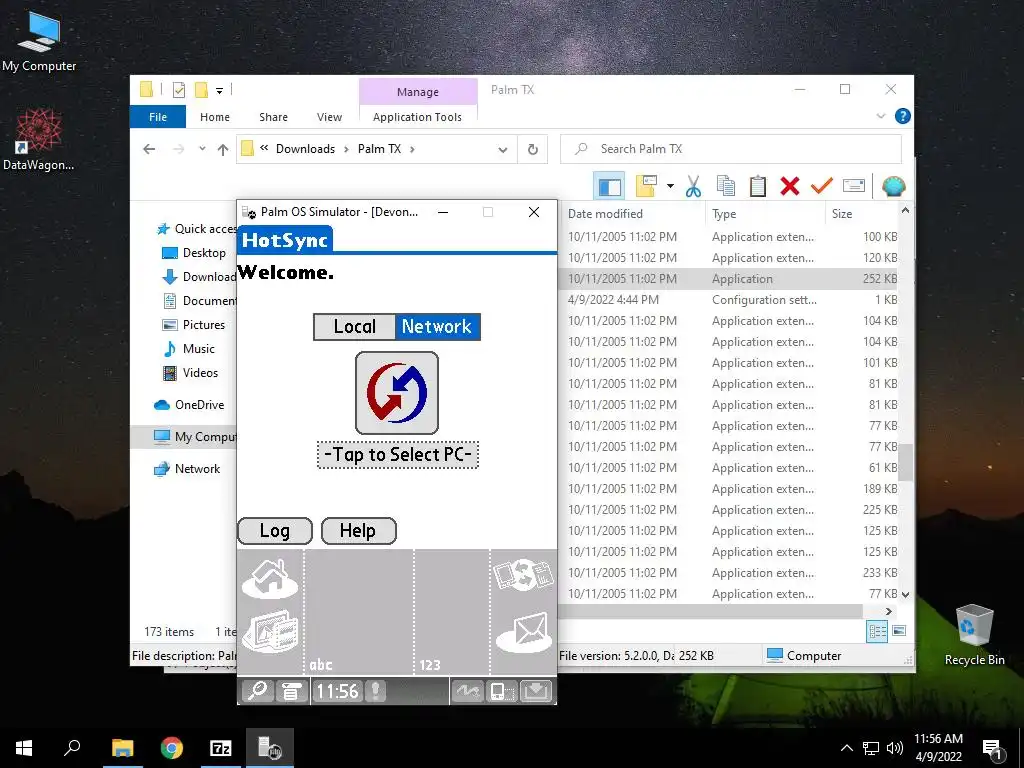This screenshot has width=1024, height=768.
Task: Click the Explorer horizontal scrollbar thumb
Action: tap(712, 611)
